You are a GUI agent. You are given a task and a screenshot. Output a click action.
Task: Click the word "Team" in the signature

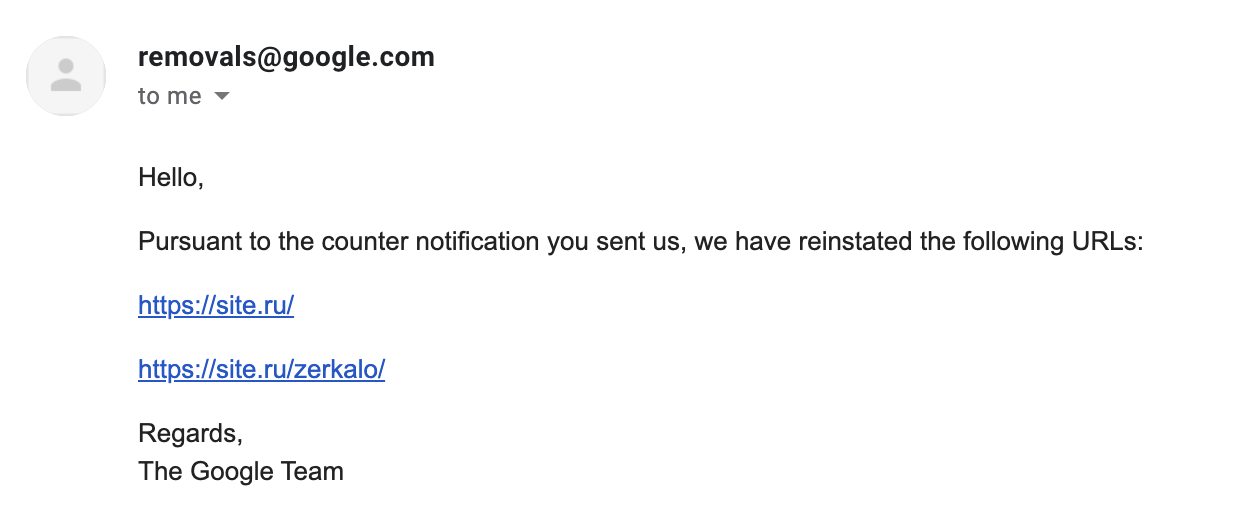click(x=315, y=471)
